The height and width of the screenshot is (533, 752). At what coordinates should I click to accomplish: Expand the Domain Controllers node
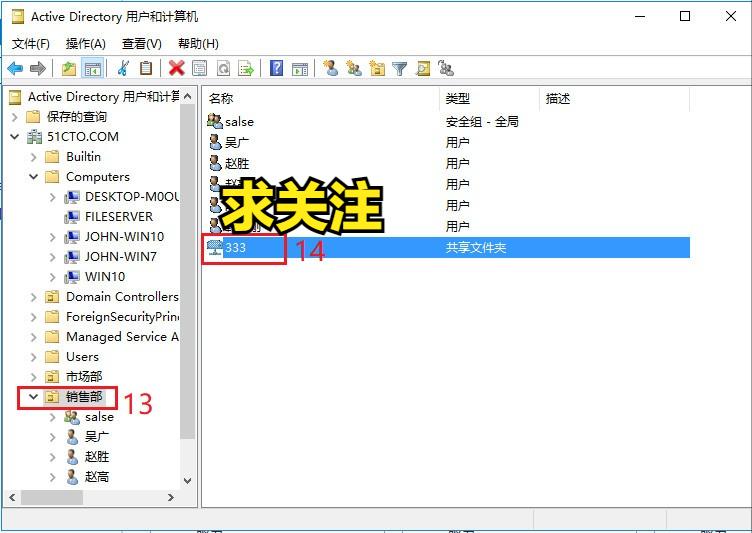(33, 297)
